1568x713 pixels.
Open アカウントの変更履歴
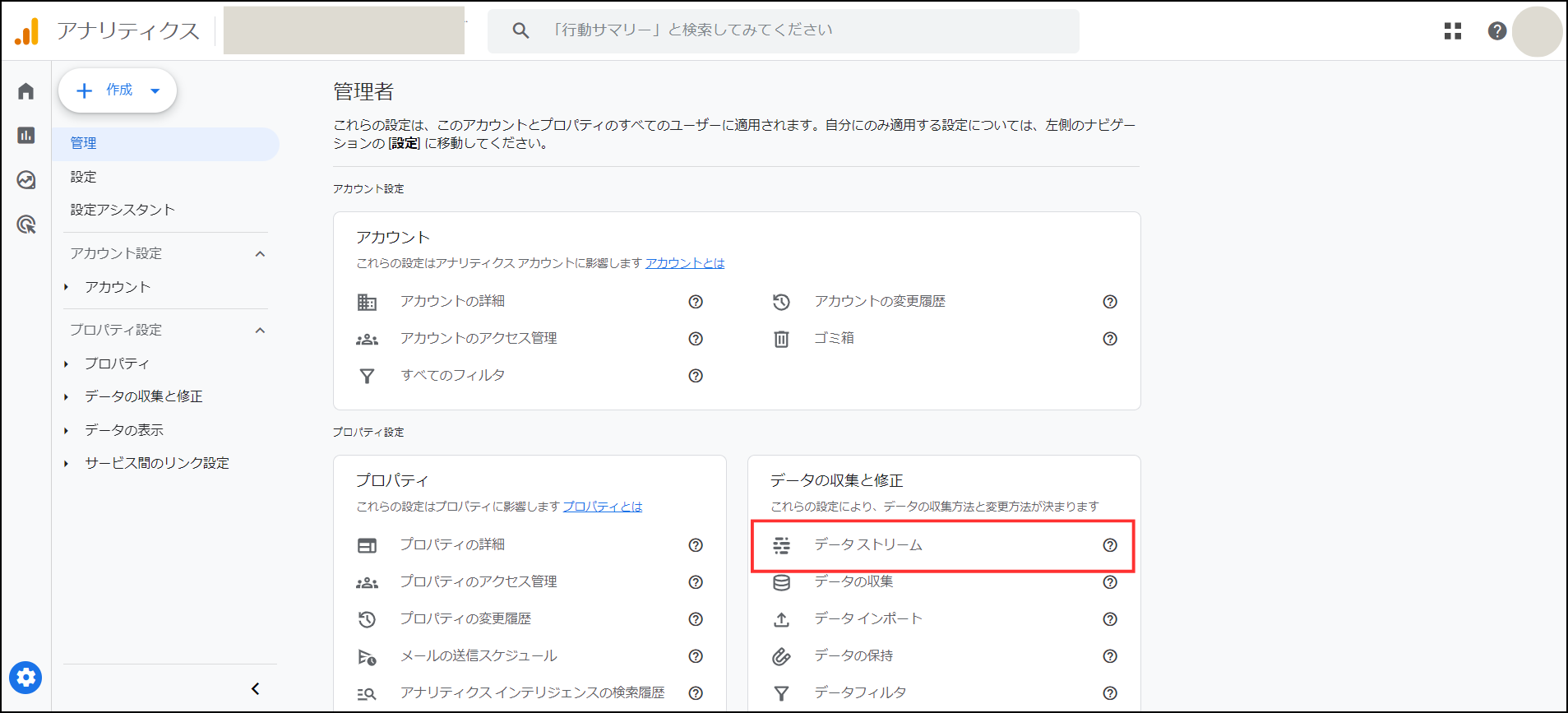[880, 302]
